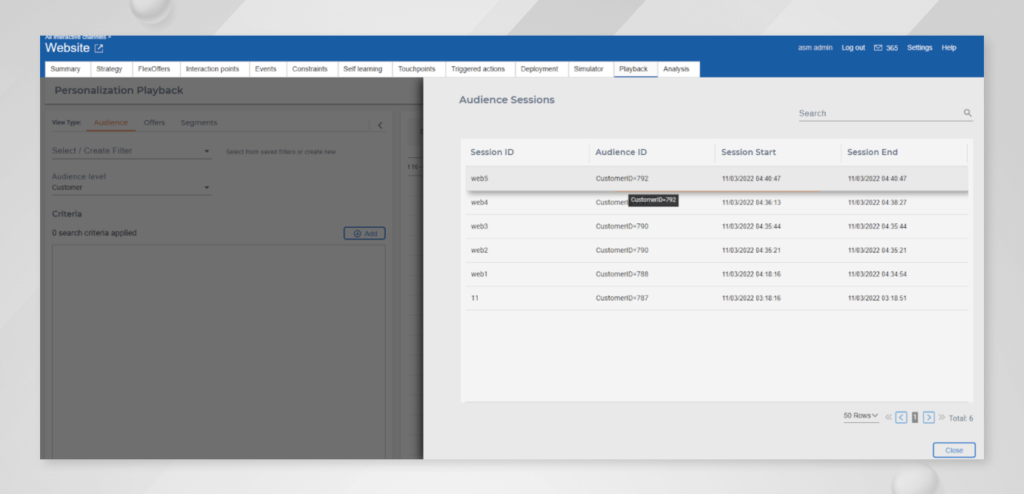The width and height of the screenshot is (1024, 494).
Task: Select the Offers view type tab
Action: pos(154,123)
